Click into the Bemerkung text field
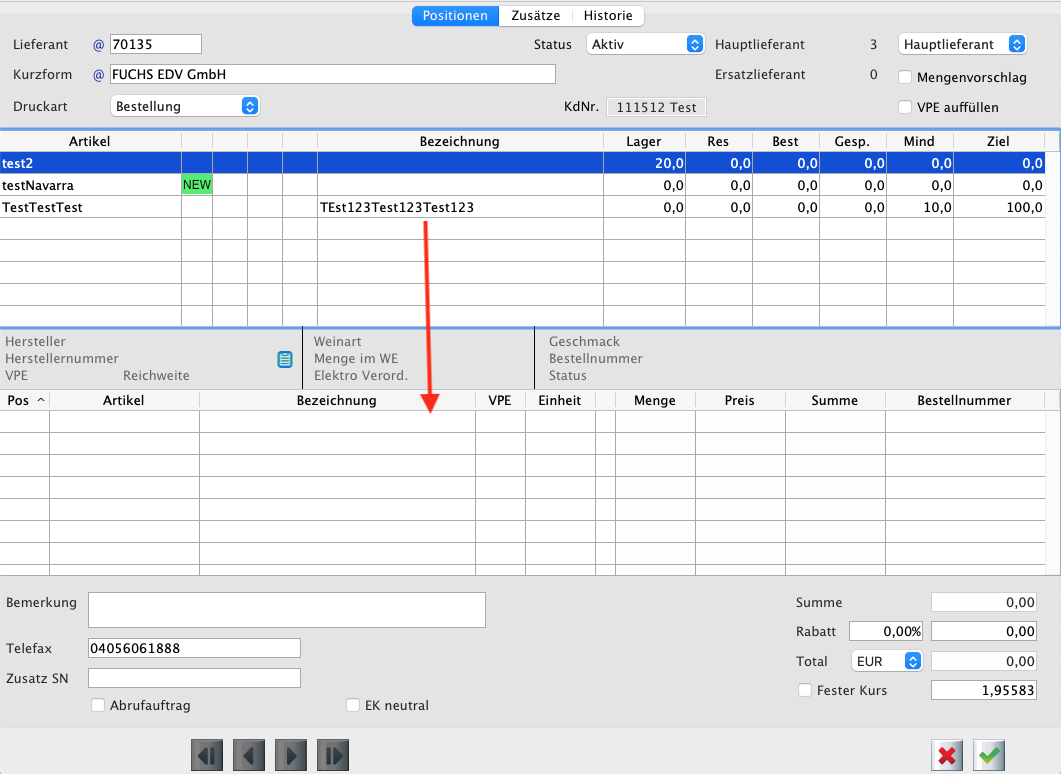The width and height of the screenshot is (1061, 774). (x=286, y=609)
